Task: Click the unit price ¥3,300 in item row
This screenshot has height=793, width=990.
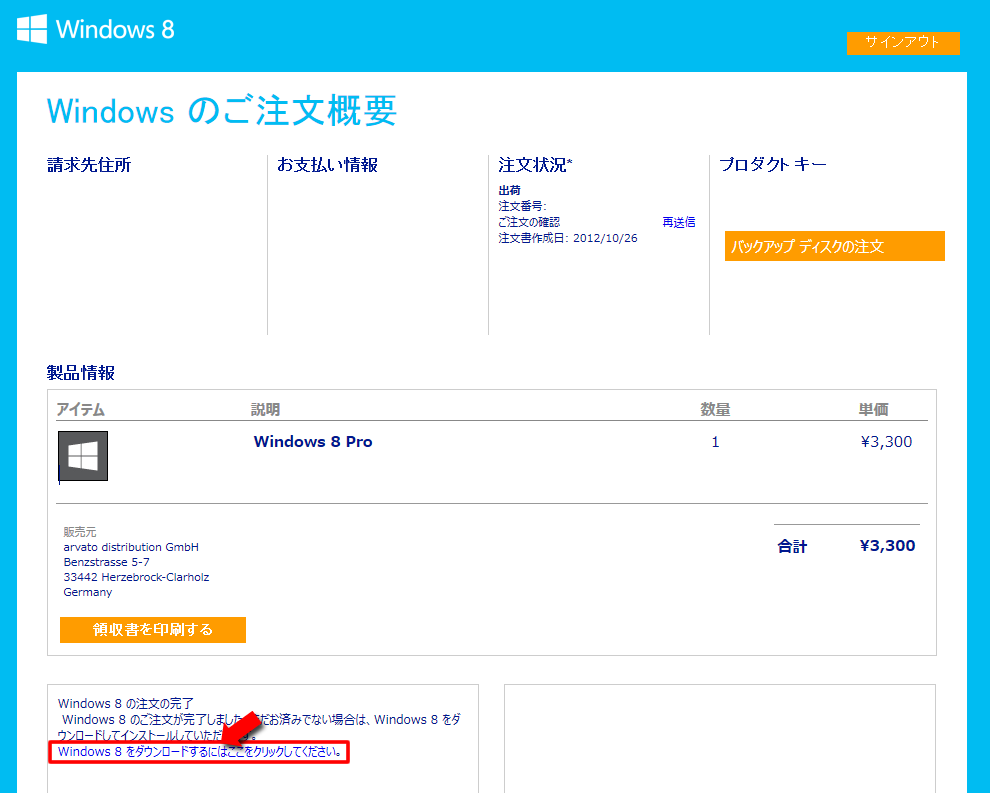Action: coord(886,442)
